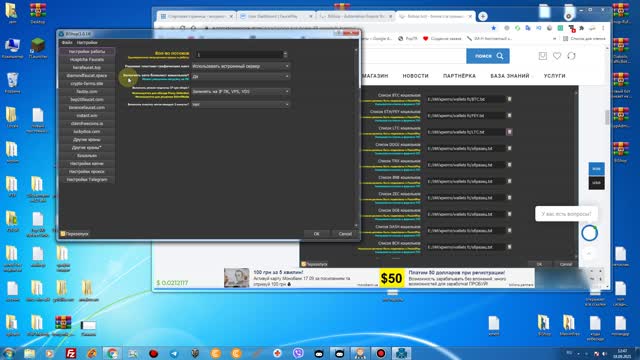Open the 'Да' dropdown in settings
Screen dimensions: 640x360
pyautogui.click(x=240, y=76)
